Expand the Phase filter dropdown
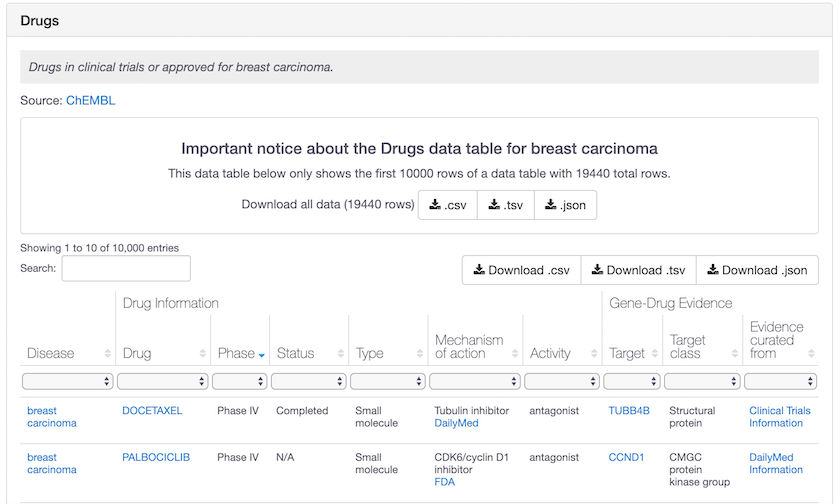This screenshot has height=504, width=840. tap(241, 381)
